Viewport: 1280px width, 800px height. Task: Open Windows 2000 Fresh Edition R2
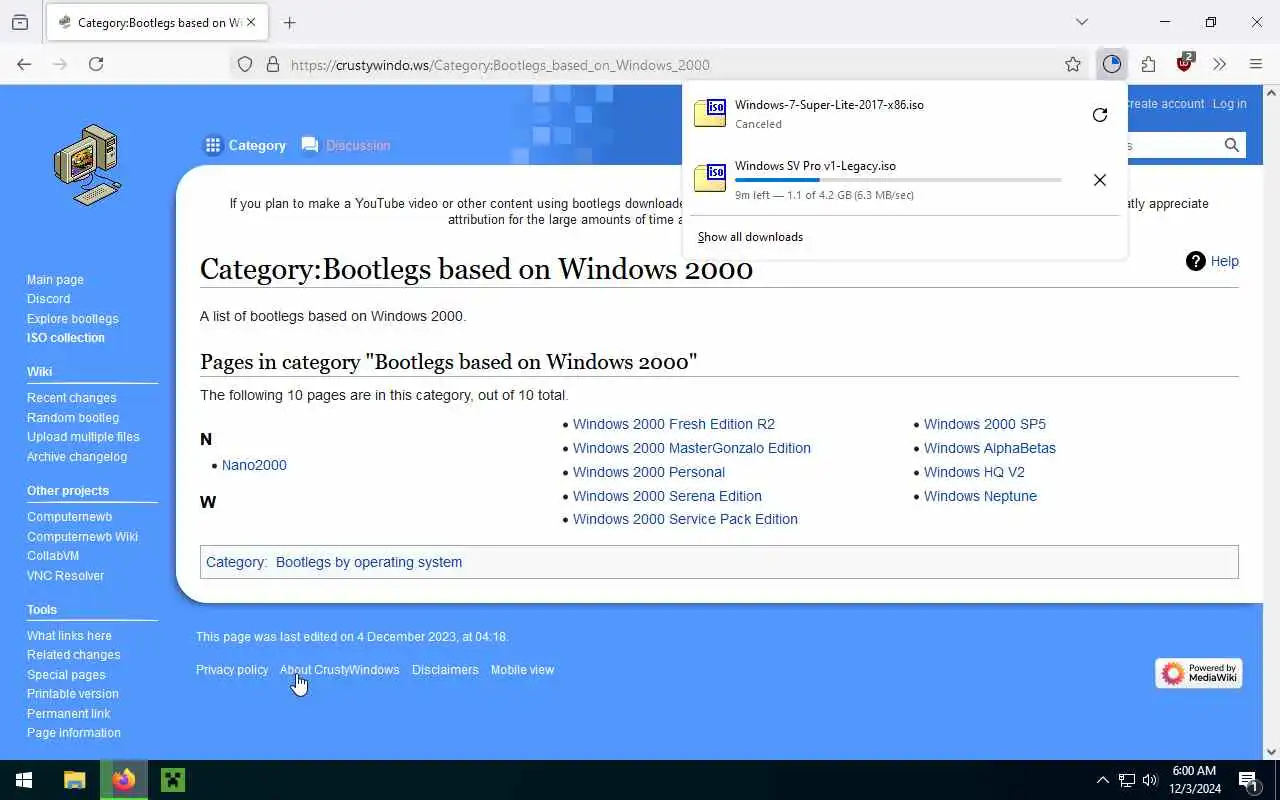(674, 424)
